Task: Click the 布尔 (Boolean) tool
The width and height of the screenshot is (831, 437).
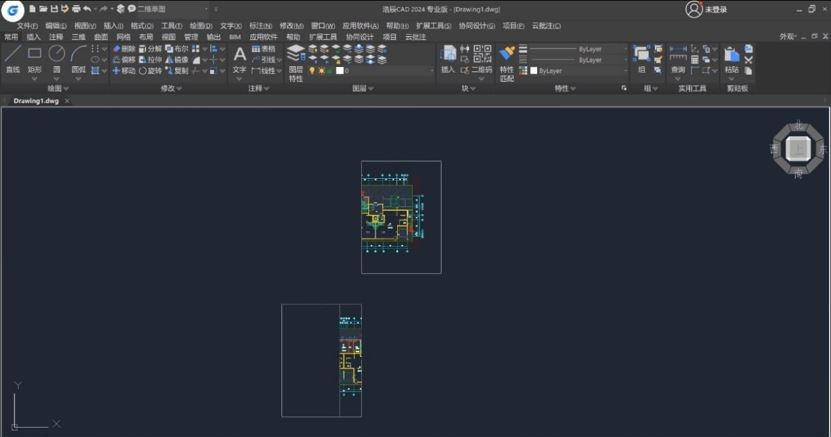Action: point(176,49)
